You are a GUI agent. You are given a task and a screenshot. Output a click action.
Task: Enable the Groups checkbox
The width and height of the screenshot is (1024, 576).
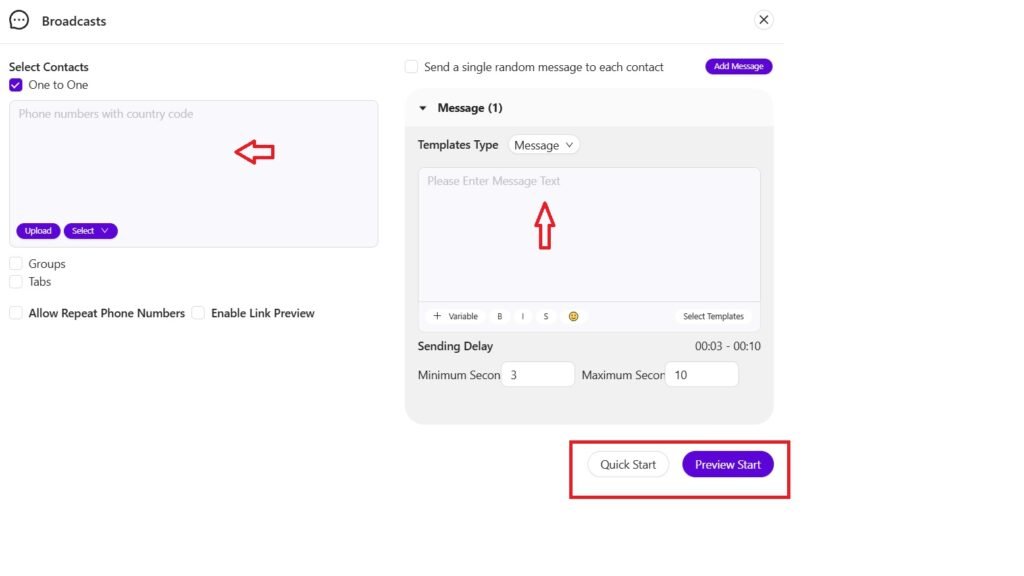tap(15, 263)
